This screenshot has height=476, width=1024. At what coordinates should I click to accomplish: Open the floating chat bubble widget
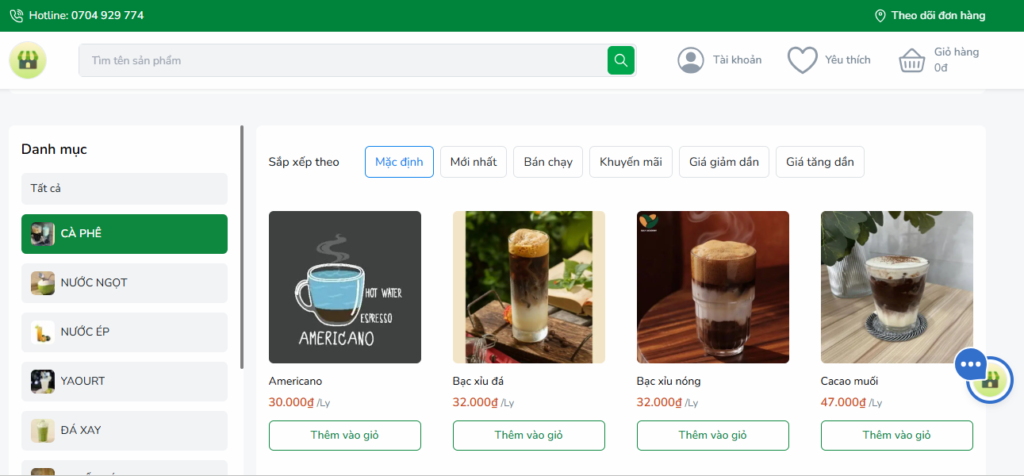point(972,365)
